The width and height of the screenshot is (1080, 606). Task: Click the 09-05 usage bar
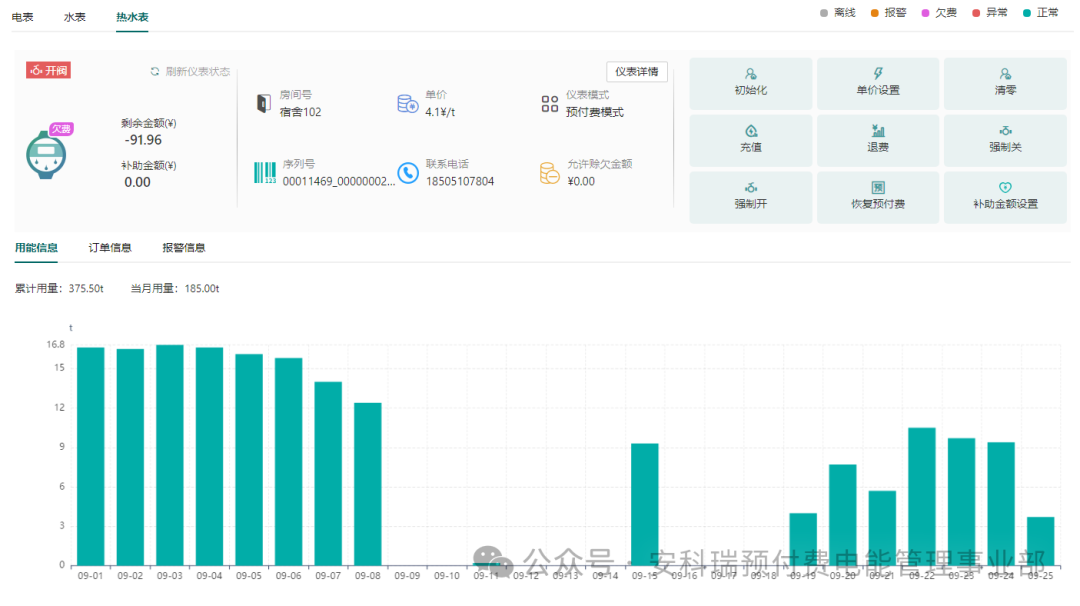(x=249, y=460)
